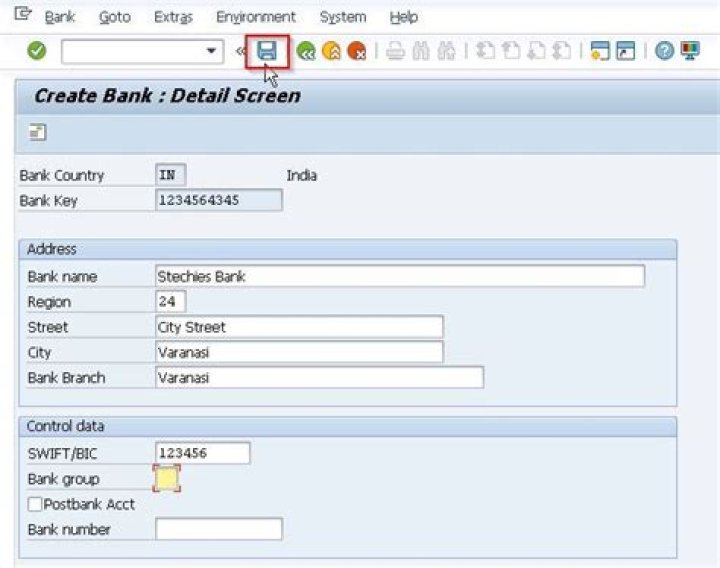The image size is (720, 568).
Task: Click the Create New Session icon
Action: coord(600,51)
